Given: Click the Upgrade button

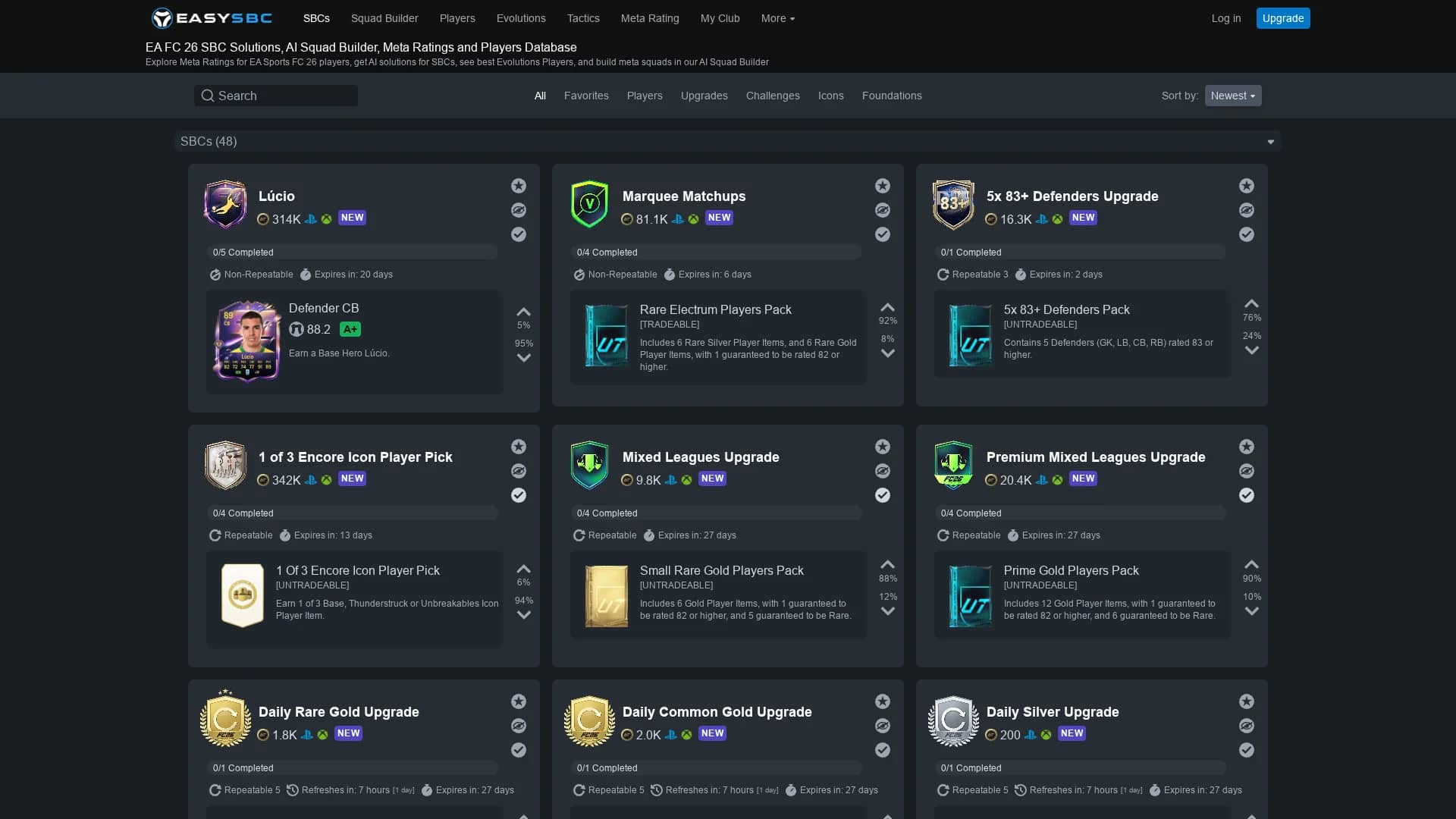Looking at the screenshot, I should (x=1283, y=18).
